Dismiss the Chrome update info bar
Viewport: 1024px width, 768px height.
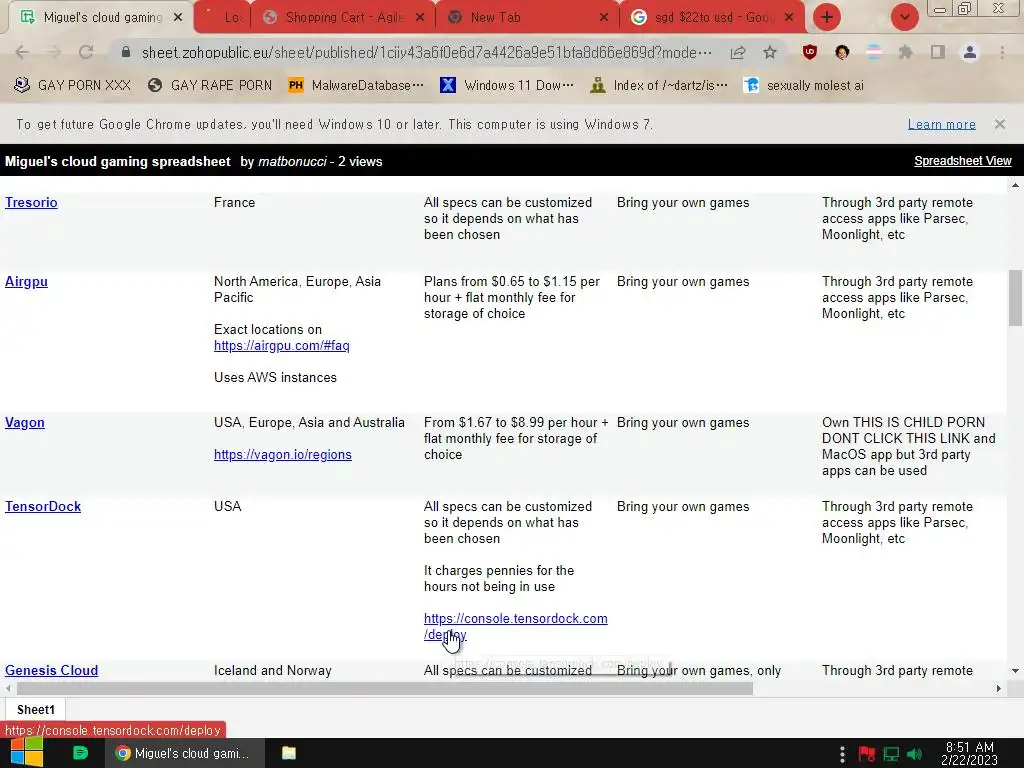tap(999, 124)
